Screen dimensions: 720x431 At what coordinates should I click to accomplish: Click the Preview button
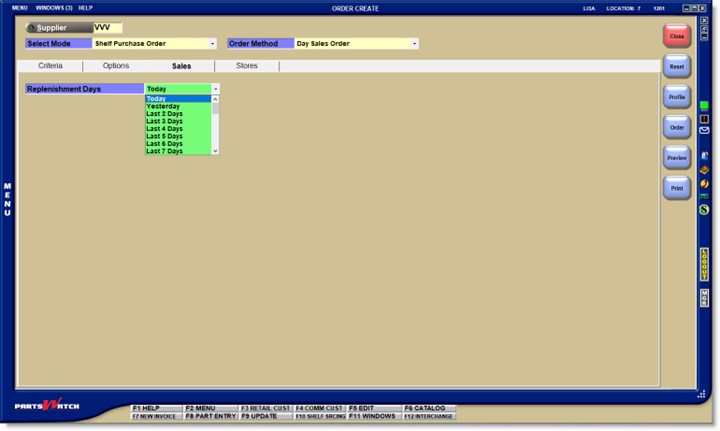[677, 158]
